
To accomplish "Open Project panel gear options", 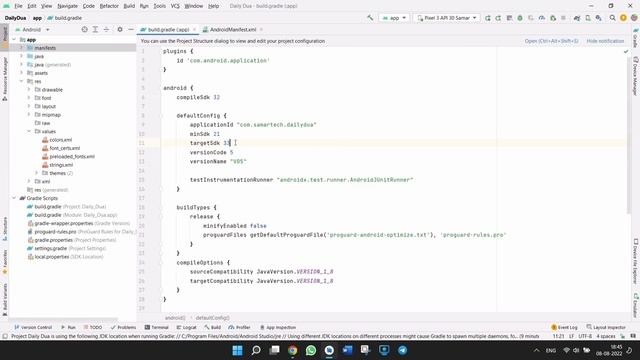I will [120, 29].
